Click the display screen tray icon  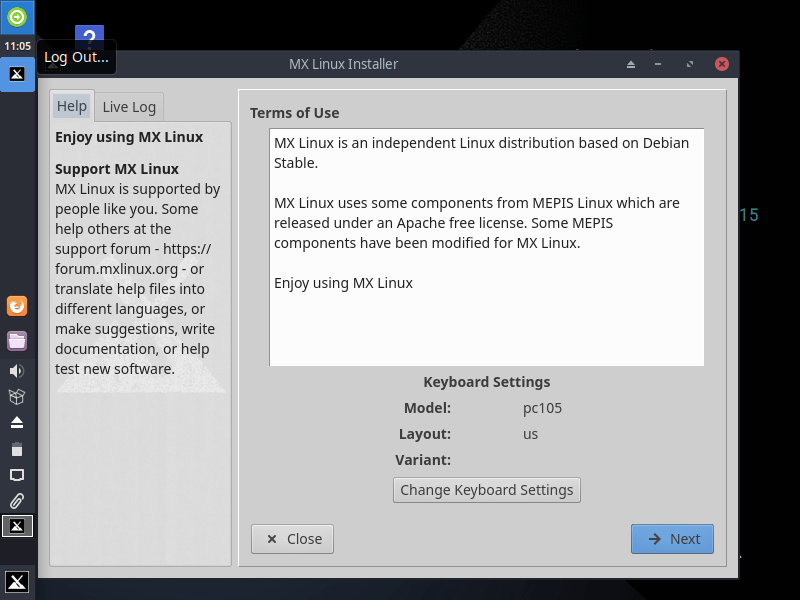pyautogui.click(x=17, y=475)
